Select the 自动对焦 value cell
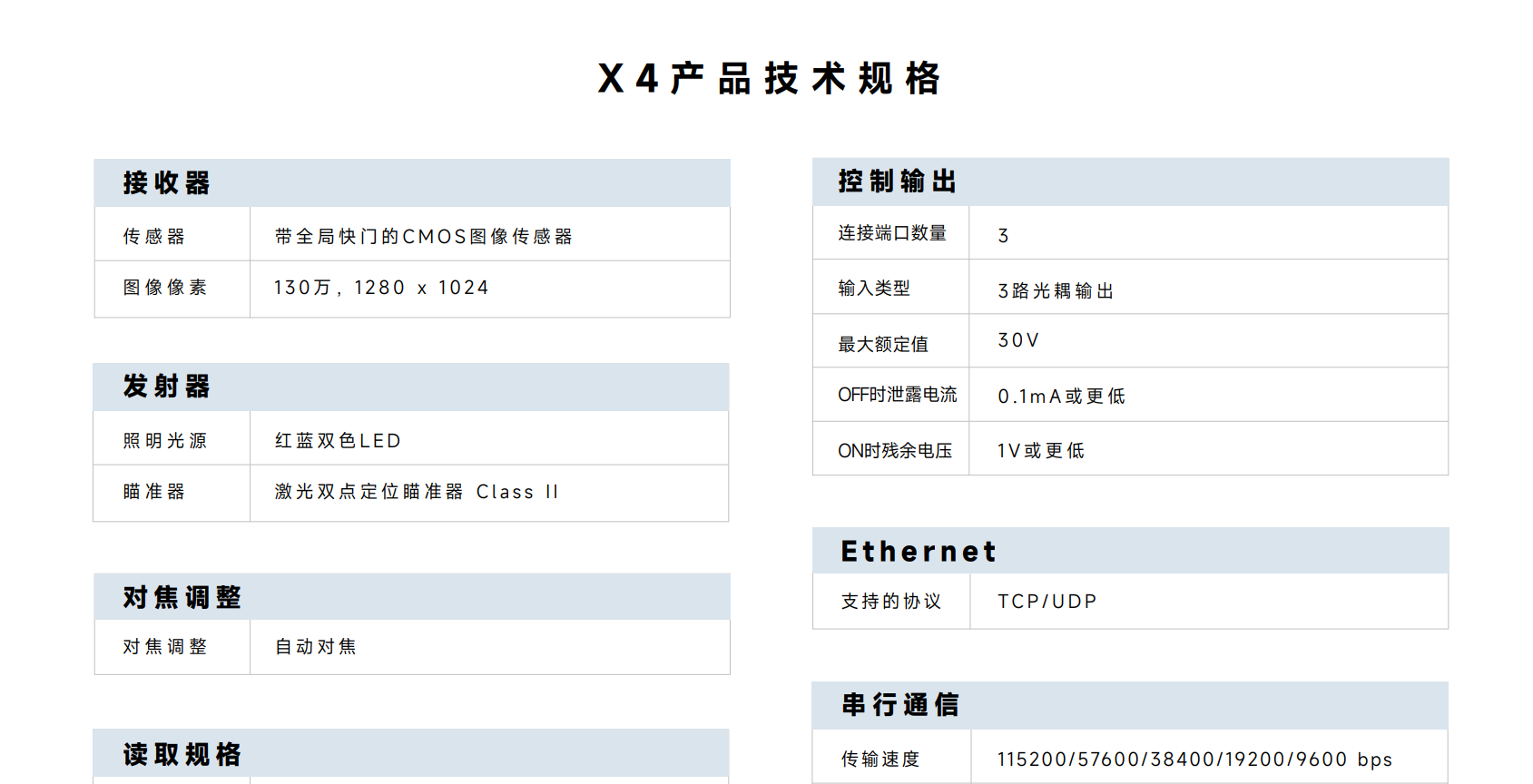 tap(316, 647)
